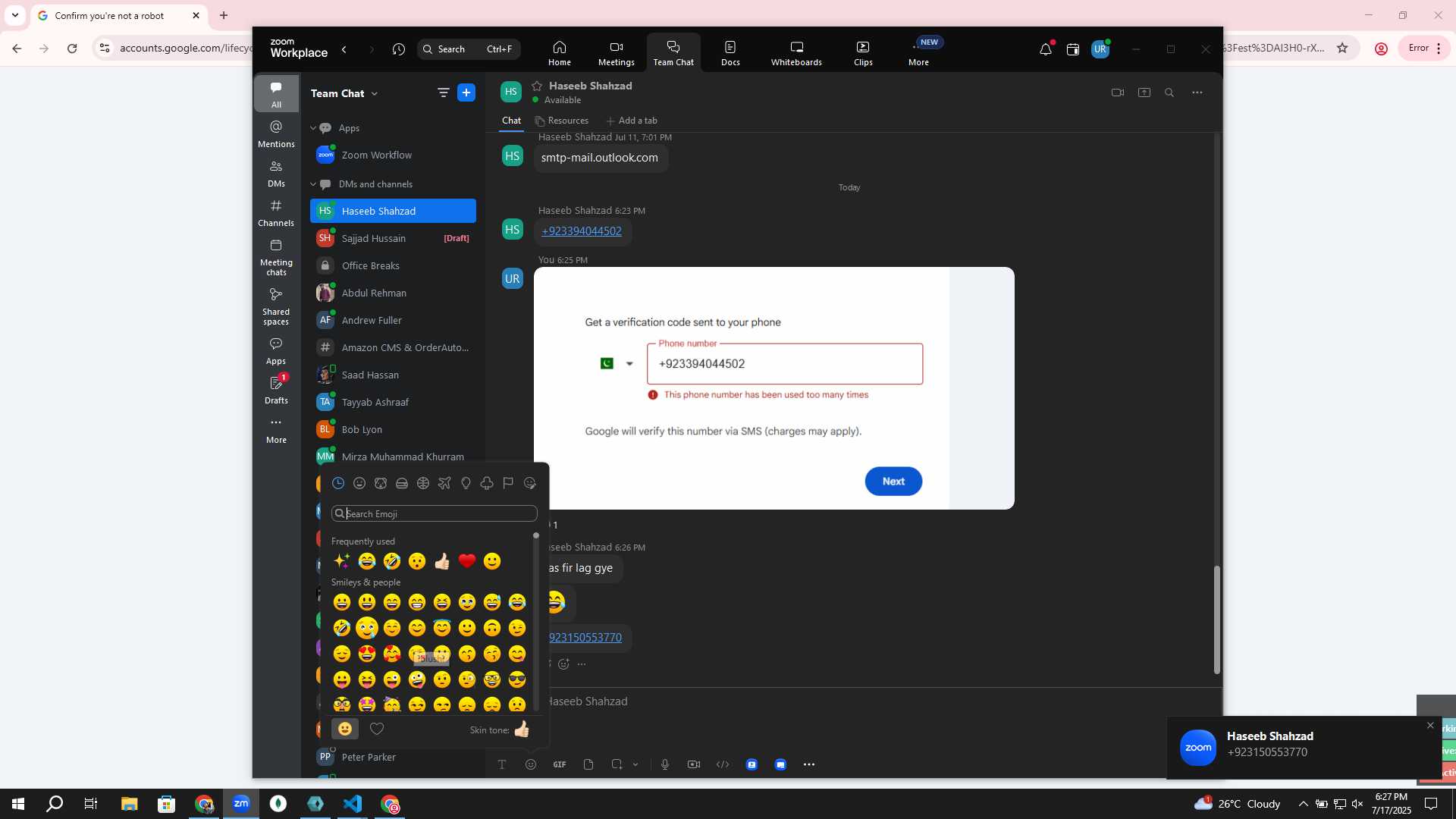
Task: Insert the sunglasses face emoji
Action: [x=517, y=679]
